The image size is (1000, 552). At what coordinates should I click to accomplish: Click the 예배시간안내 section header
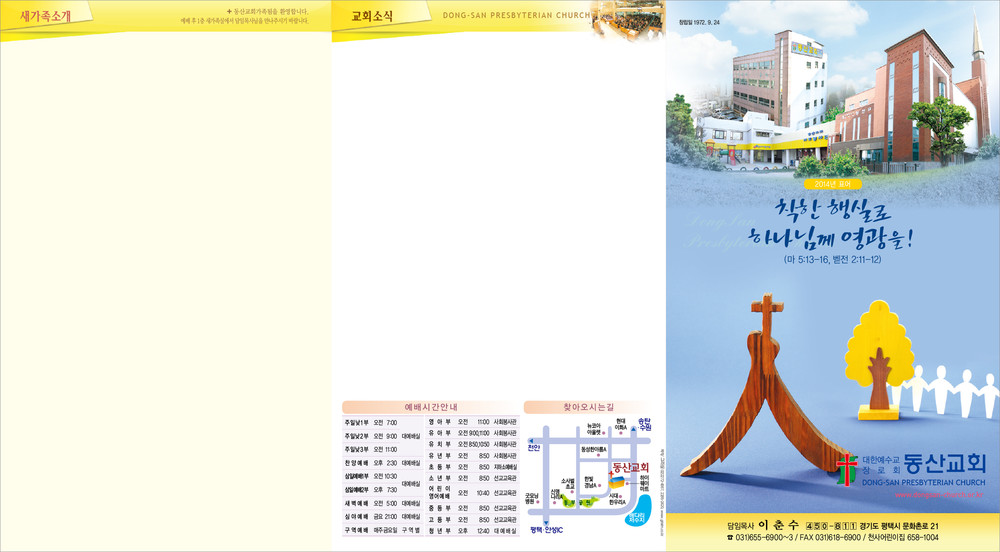click(x=430, y=407)
